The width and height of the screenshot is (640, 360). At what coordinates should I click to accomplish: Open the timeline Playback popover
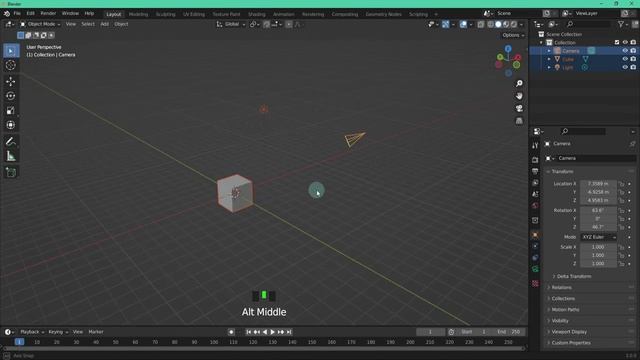32,332
